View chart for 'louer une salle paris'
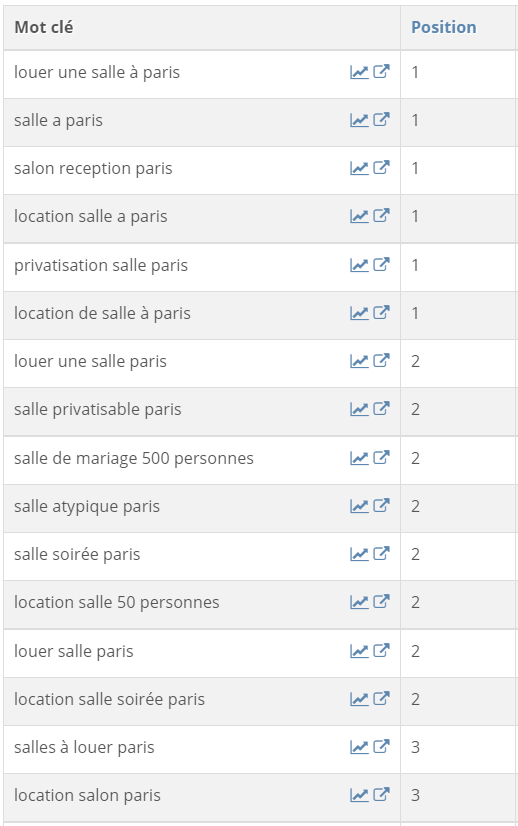This screenshot has width=518, height=826. [359, 361]
